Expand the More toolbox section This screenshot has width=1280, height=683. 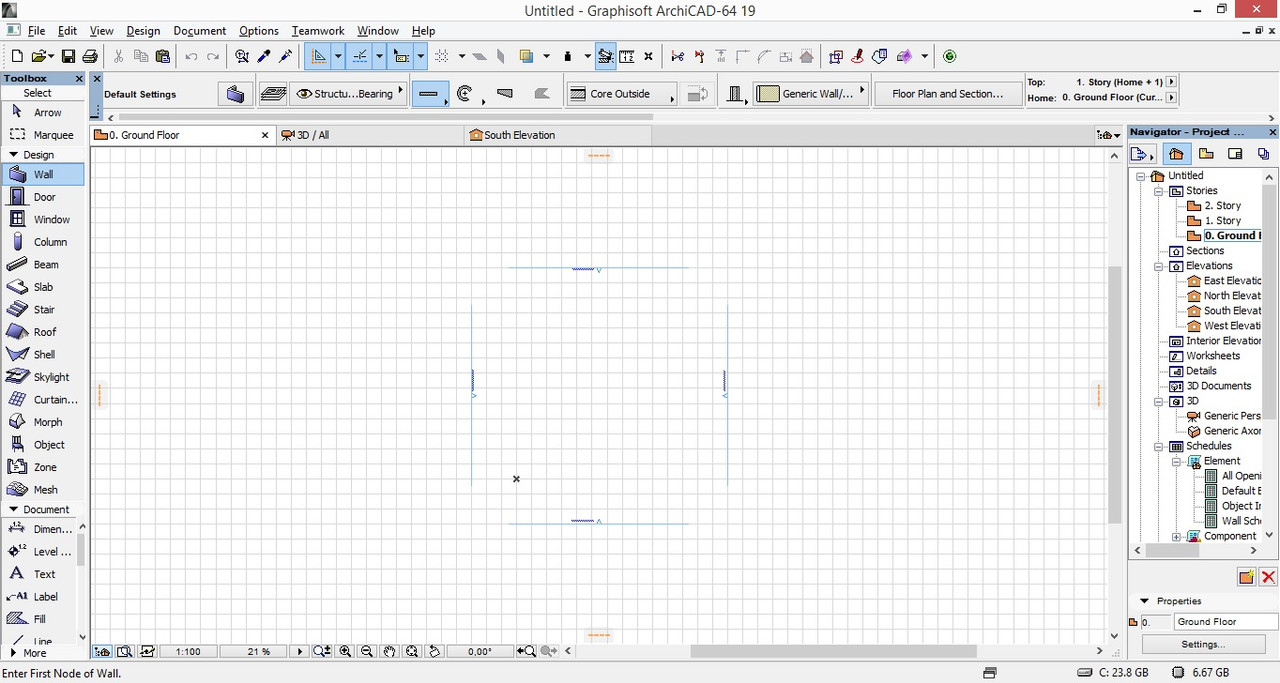(12, 653)
